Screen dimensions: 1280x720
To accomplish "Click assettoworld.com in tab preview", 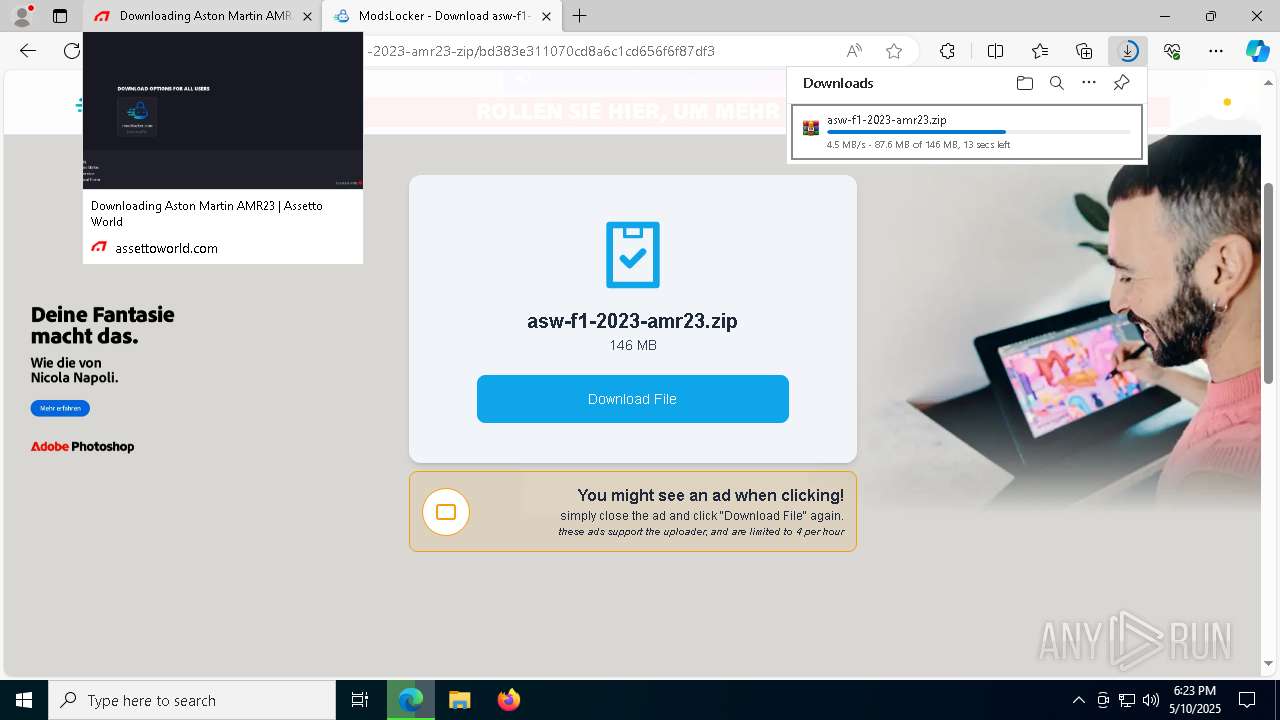I will click(x=166, y=248).
